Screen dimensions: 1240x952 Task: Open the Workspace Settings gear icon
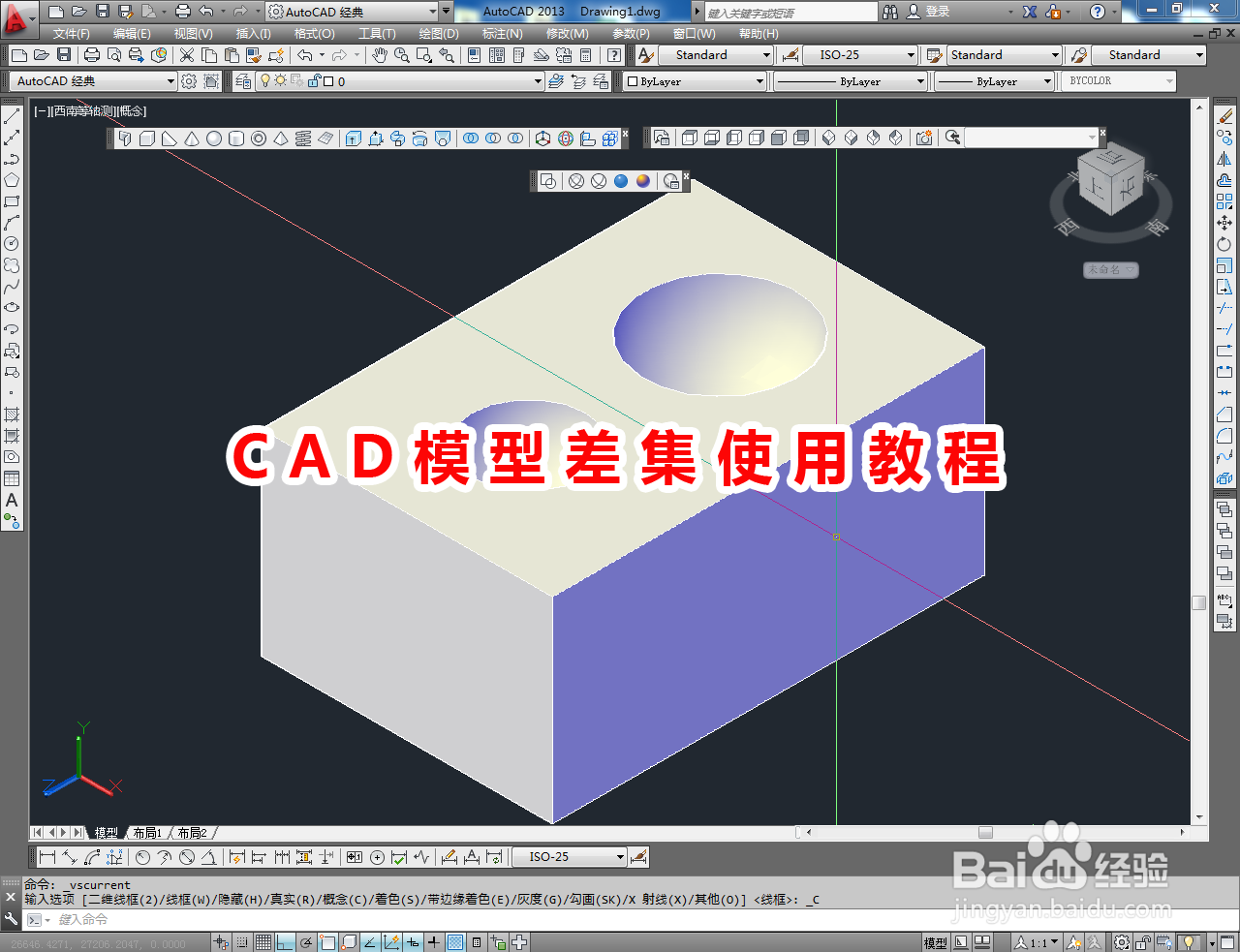(x=189, y=81)
